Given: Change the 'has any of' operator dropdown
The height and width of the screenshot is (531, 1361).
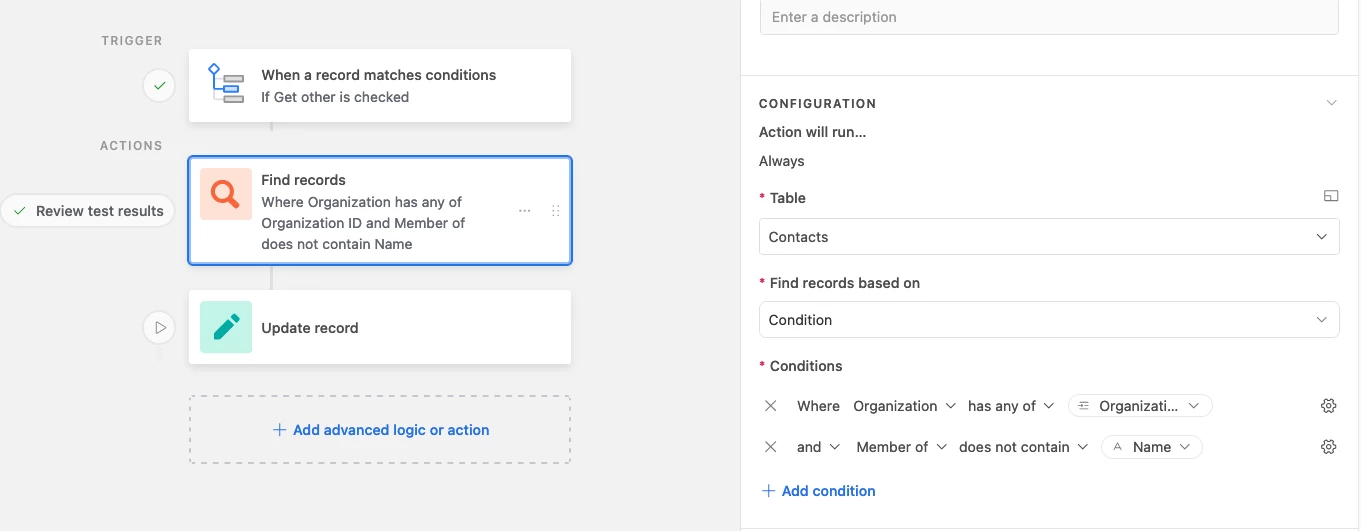Looking at the screenshot, I should point(1011,406).
